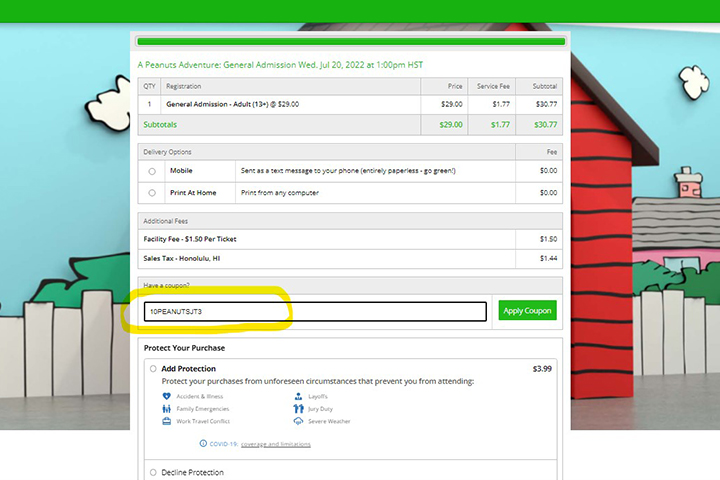Click the event title 'A Peanuts Adventure: General Admission'
This screenshot has height=480, width=720.
[x=217, y=65]
